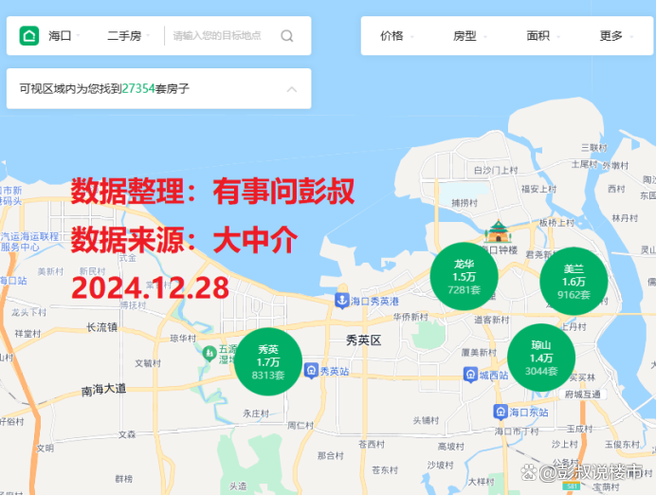Click the 道客新村 map label

(x=492, y=320)
